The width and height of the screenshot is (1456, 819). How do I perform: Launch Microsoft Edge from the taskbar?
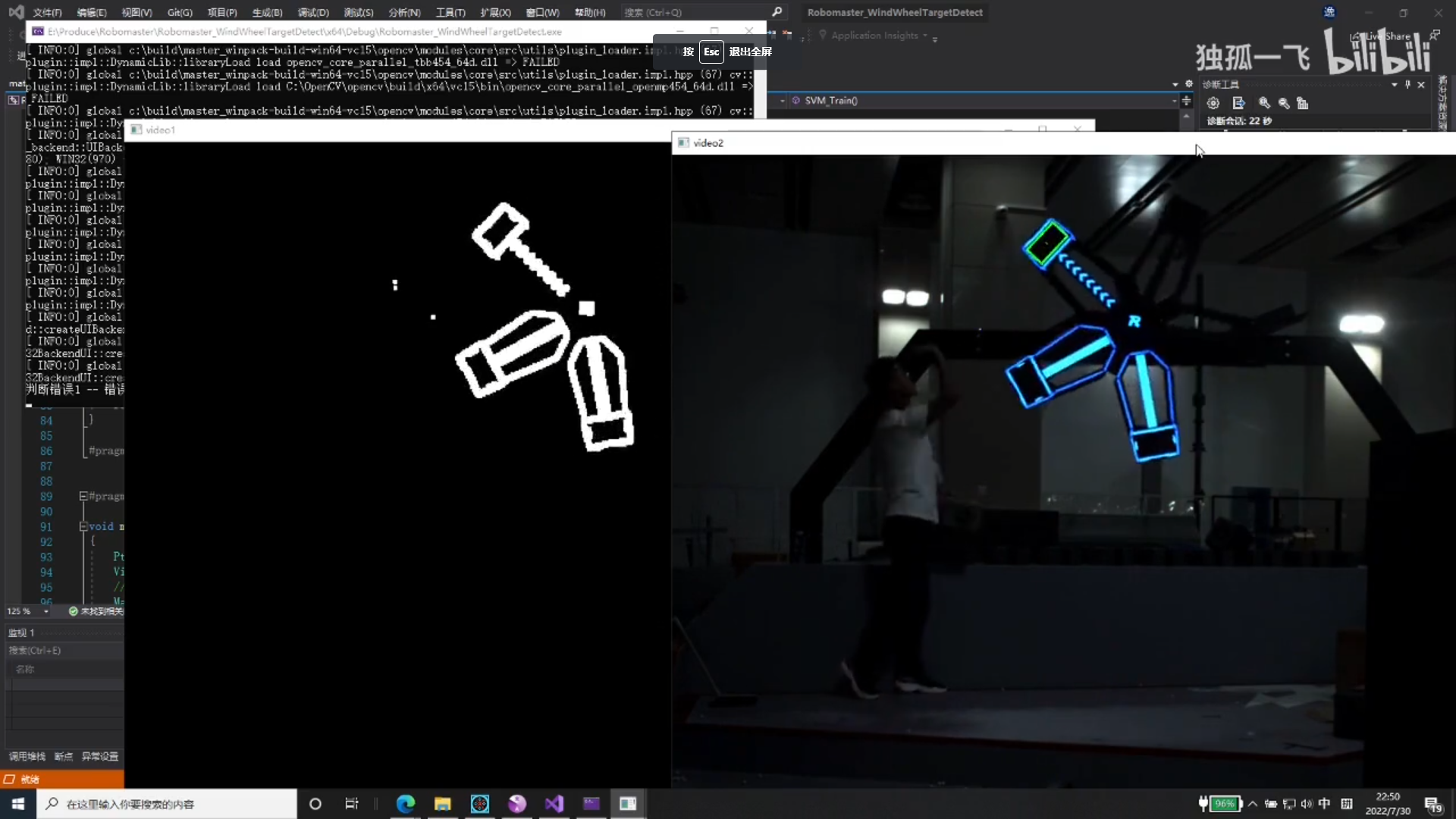coord(406,804)
